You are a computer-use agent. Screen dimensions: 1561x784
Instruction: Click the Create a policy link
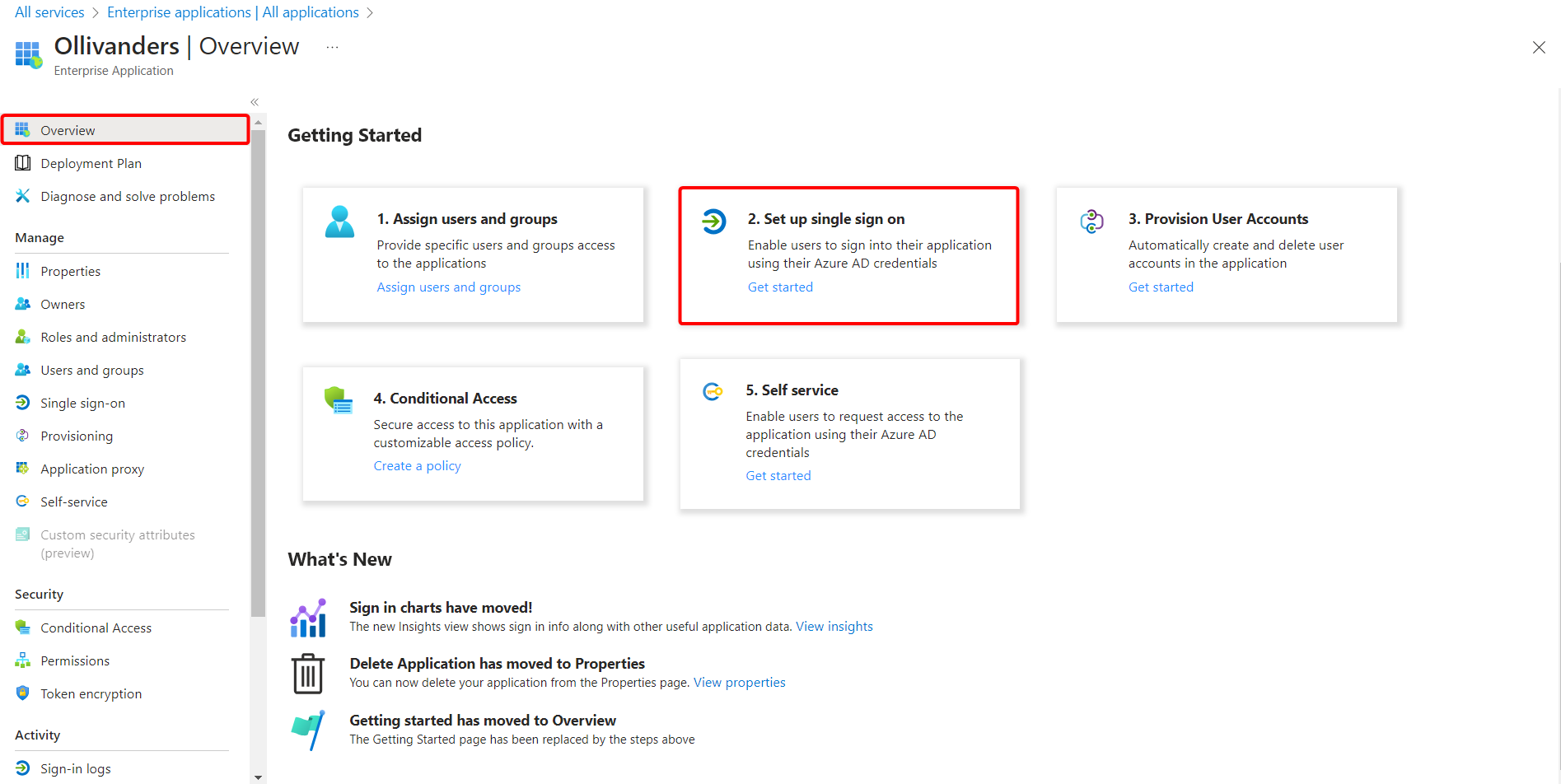(417, 466)
